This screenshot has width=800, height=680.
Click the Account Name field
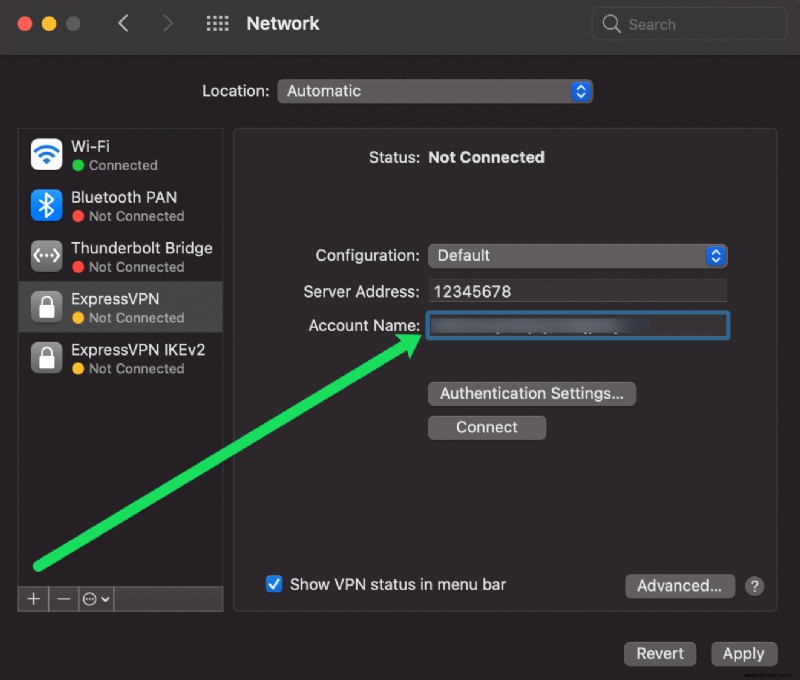point(578,325)
